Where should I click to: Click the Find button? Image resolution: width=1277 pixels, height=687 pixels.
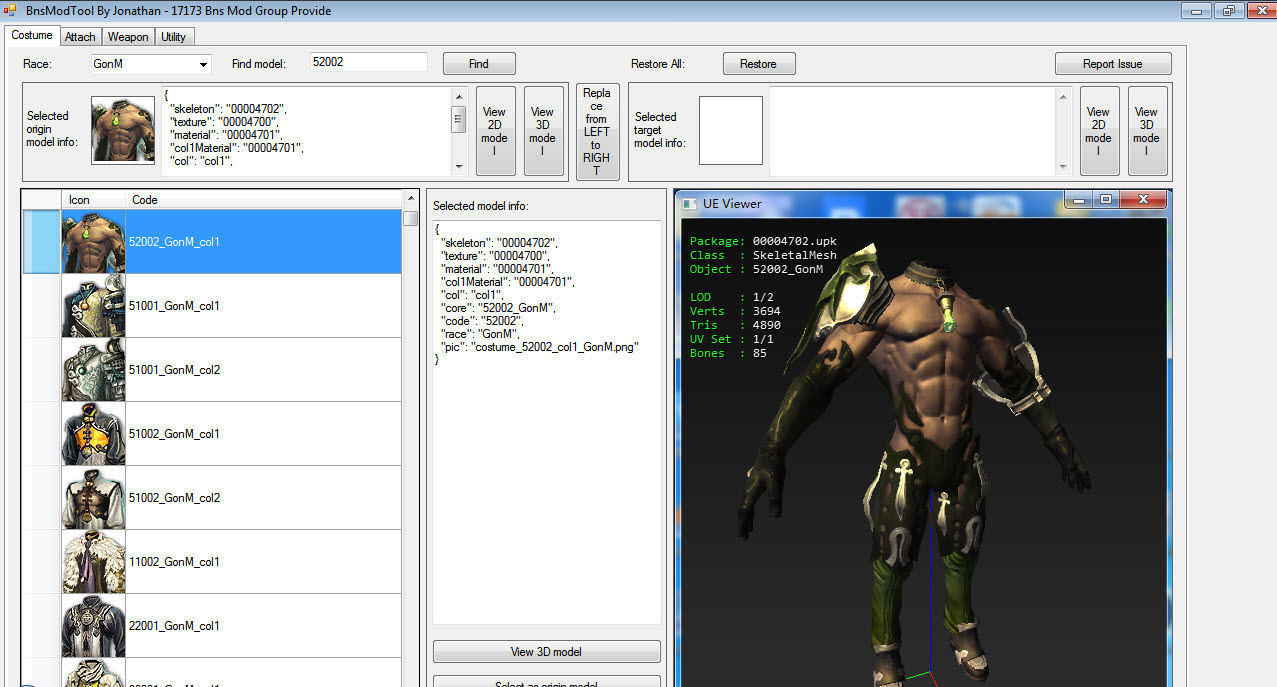click(479, 64)
